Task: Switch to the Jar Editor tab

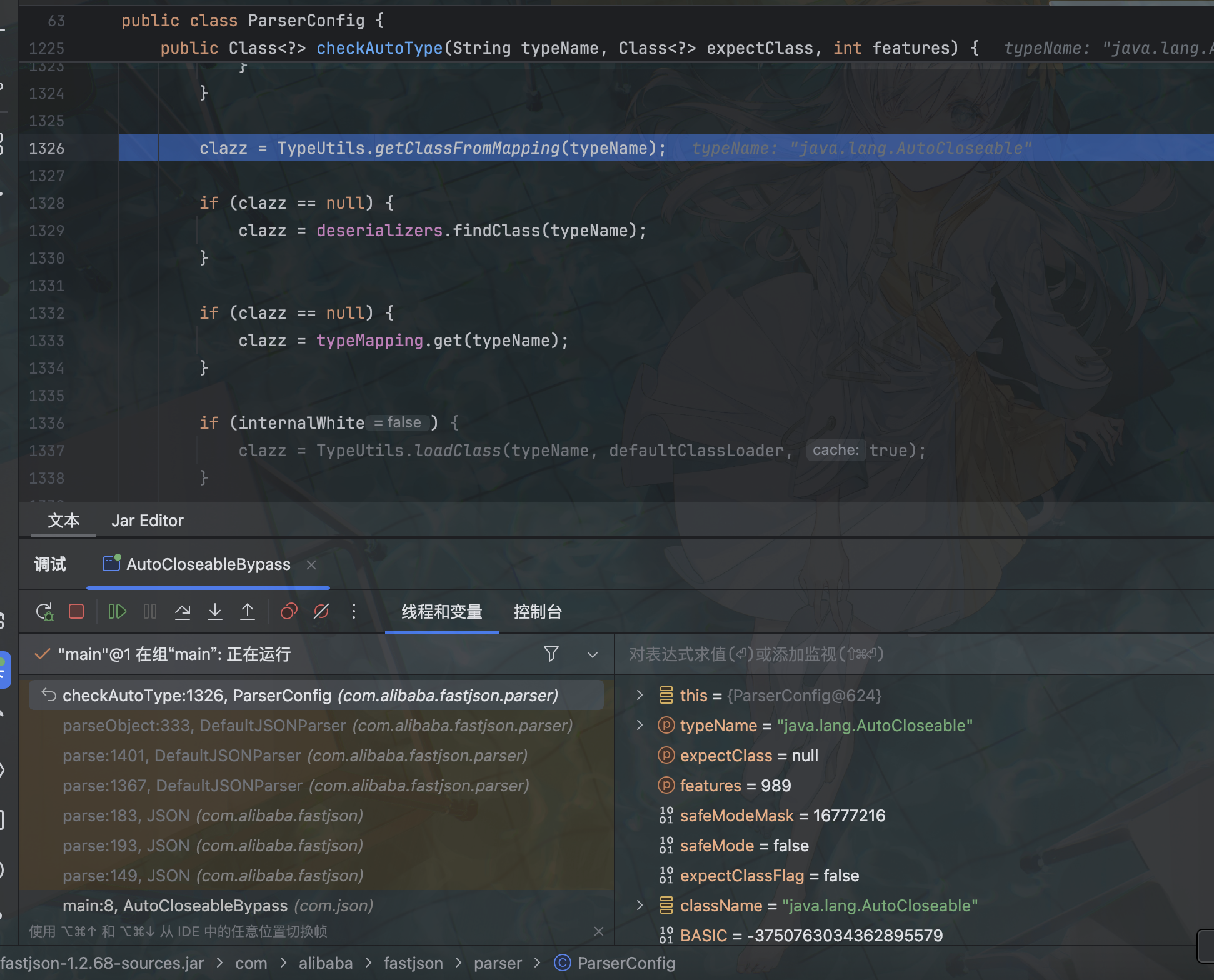Action: coord(147,521)
